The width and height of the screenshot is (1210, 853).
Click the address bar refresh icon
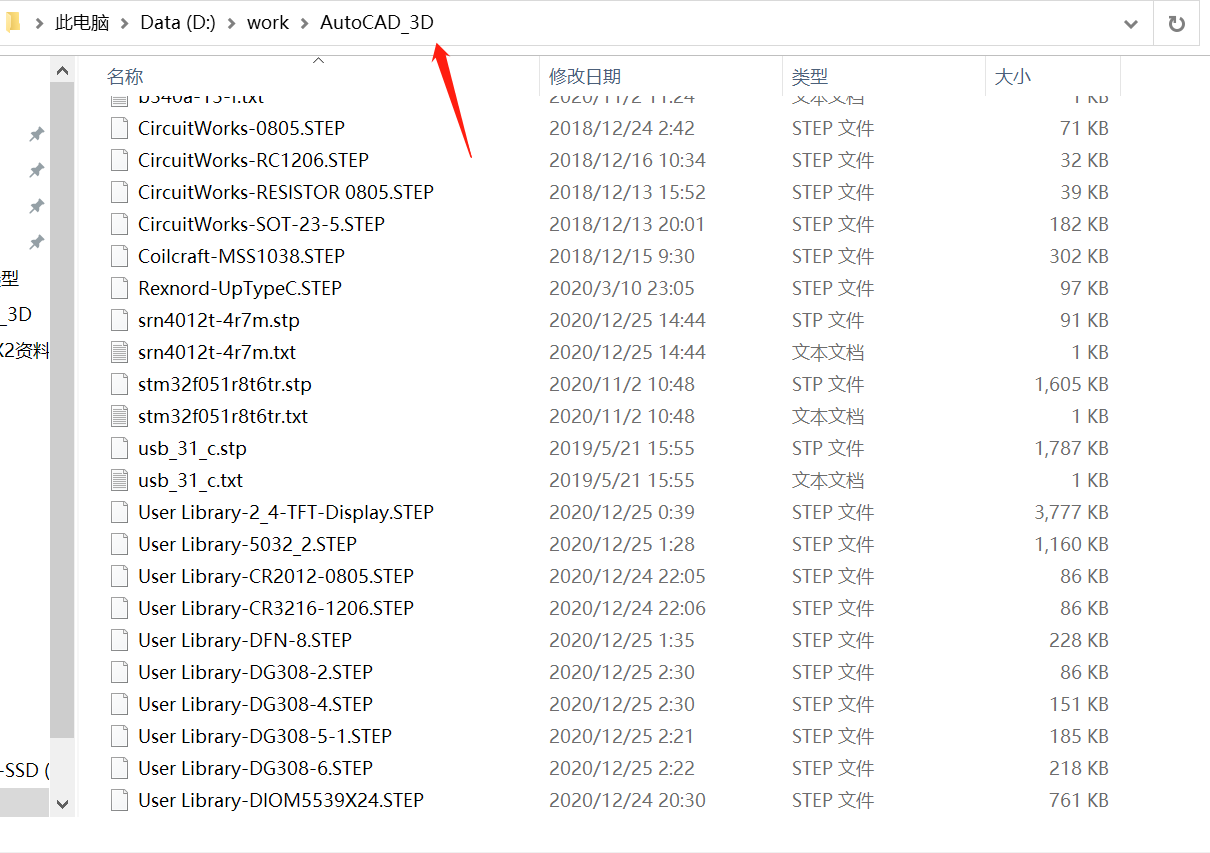click(x=1177, y=23)
